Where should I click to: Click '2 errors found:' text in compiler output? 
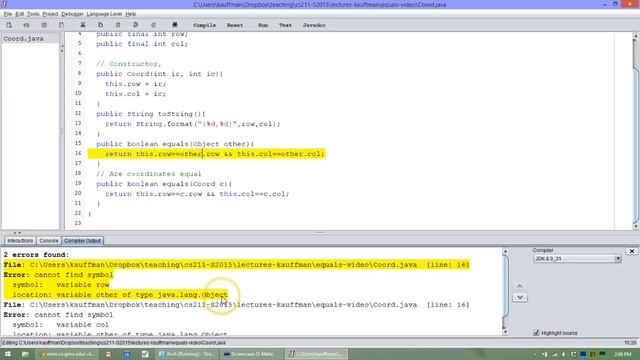click(x=36, y=255)
